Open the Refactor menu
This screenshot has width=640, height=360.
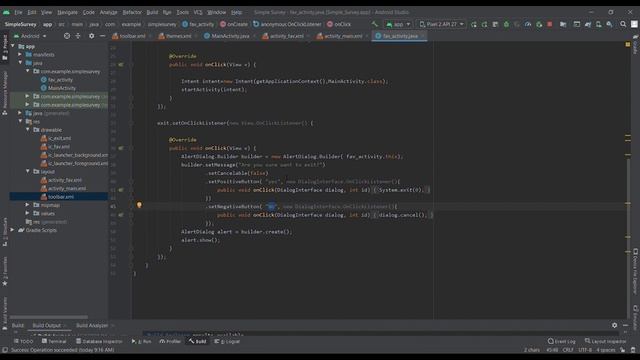(x=132, y=12)
